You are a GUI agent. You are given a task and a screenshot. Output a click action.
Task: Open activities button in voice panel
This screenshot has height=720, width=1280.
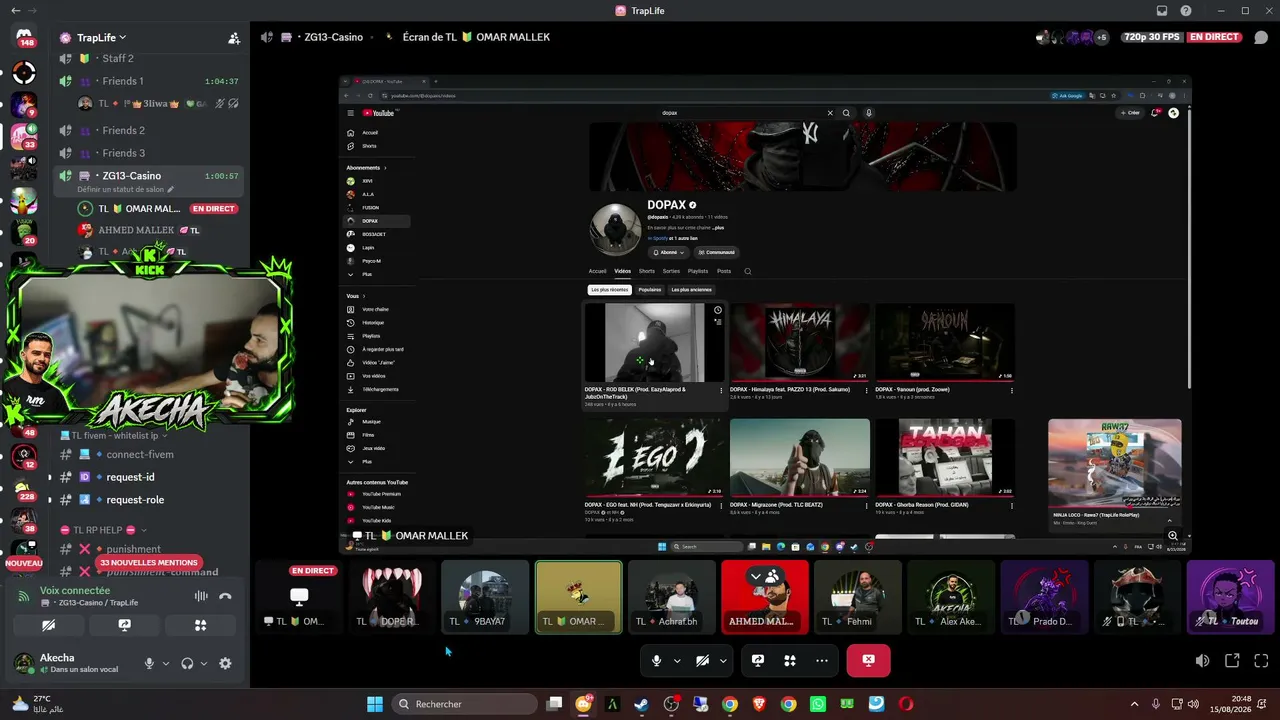point(200,625)
